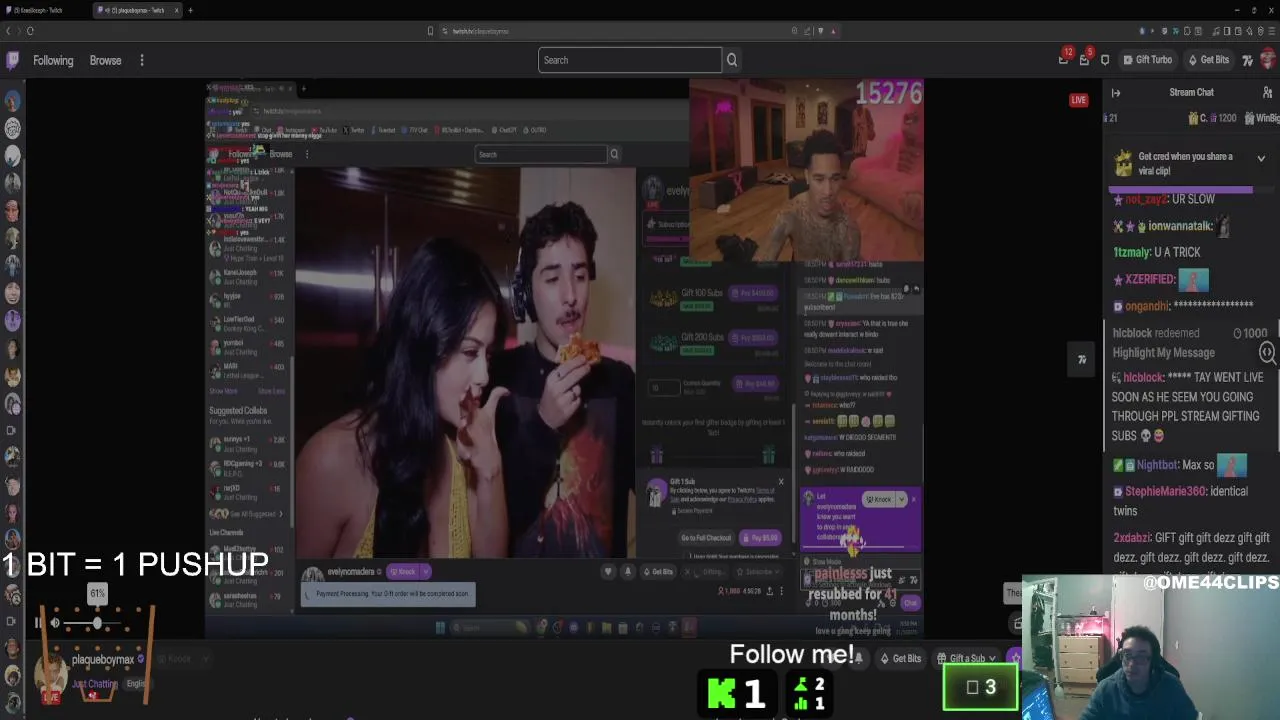
Task: Adjust the volume slider at 61%
Action: point(97,623)
